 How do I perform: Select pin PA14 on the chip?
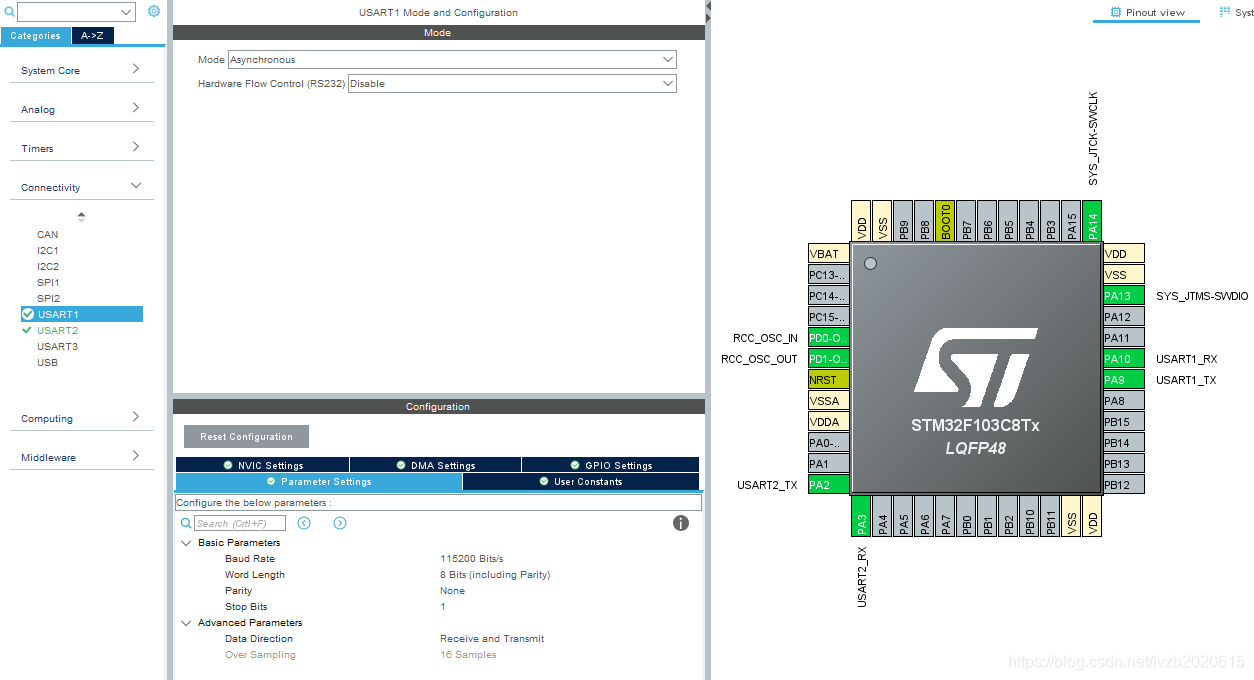[1092, 220]
